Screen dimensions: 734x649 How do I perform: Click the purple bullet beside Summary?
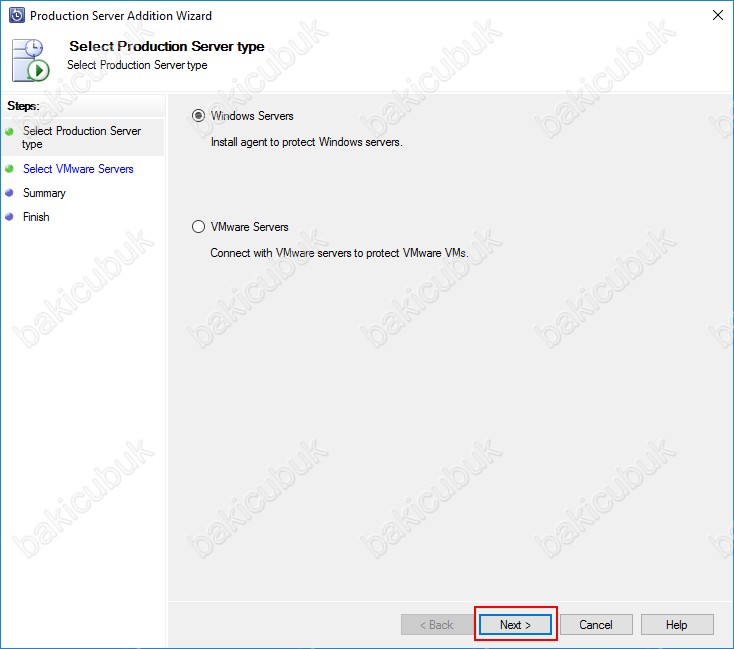point(9,192)
